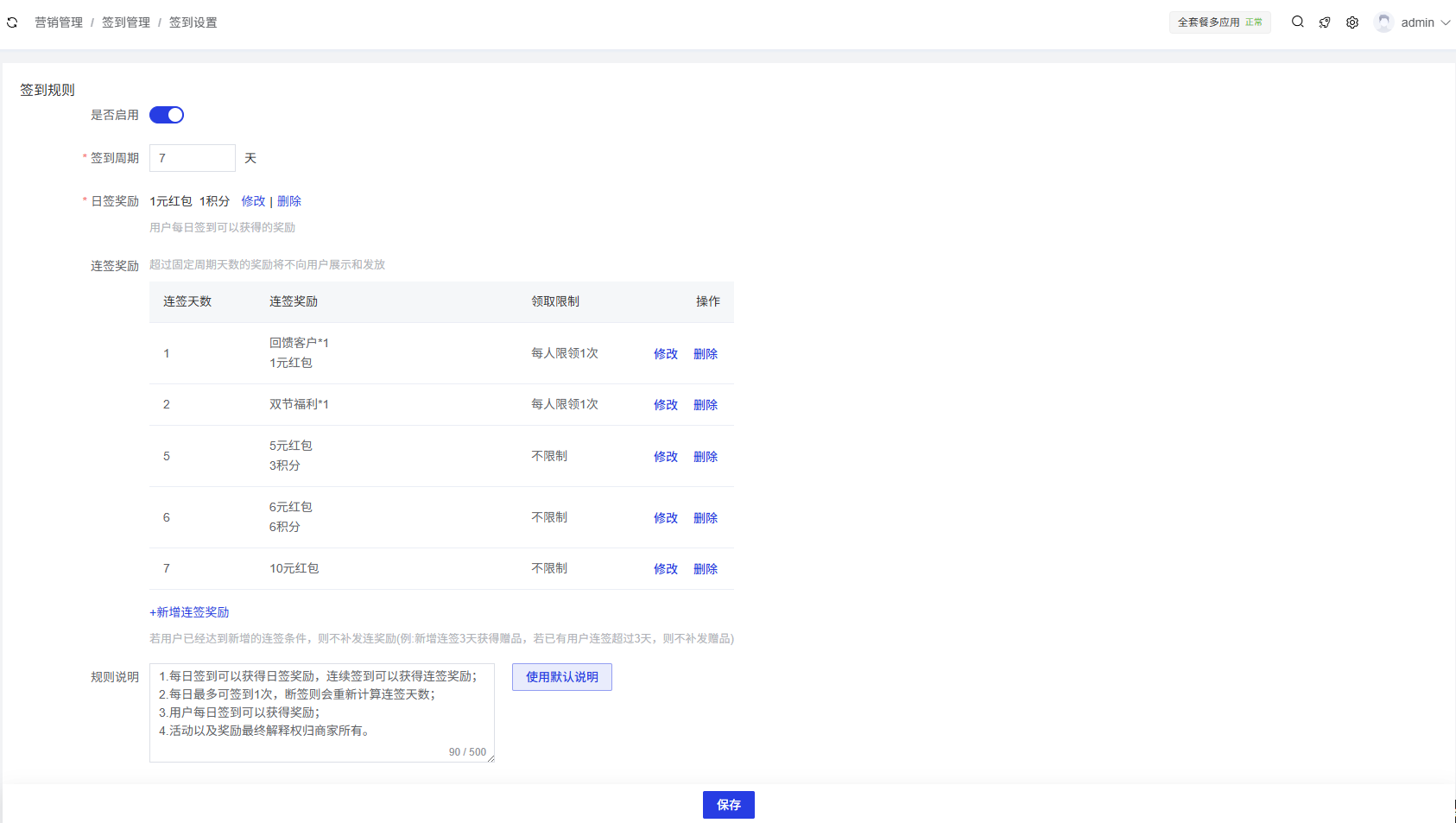Toggle the 是否启用 sign-in switch
1456x823 pixels.
[167, 115]
